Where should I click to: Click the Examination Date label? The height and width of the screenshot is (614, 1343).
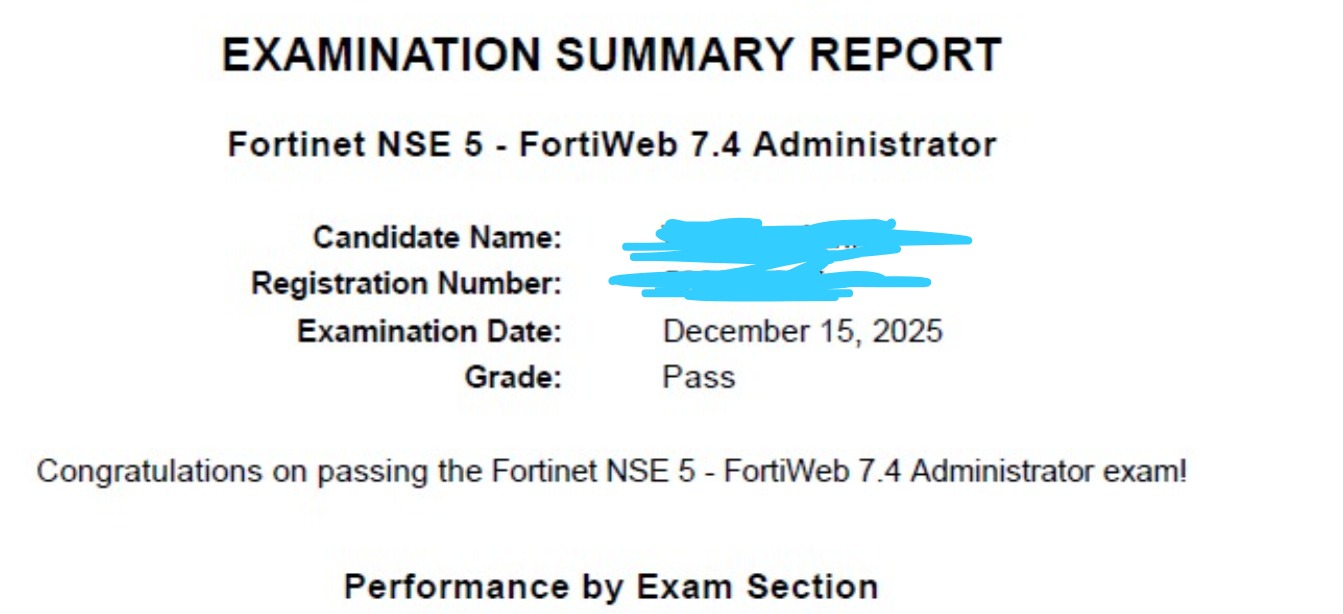click(x=429, y=331)
